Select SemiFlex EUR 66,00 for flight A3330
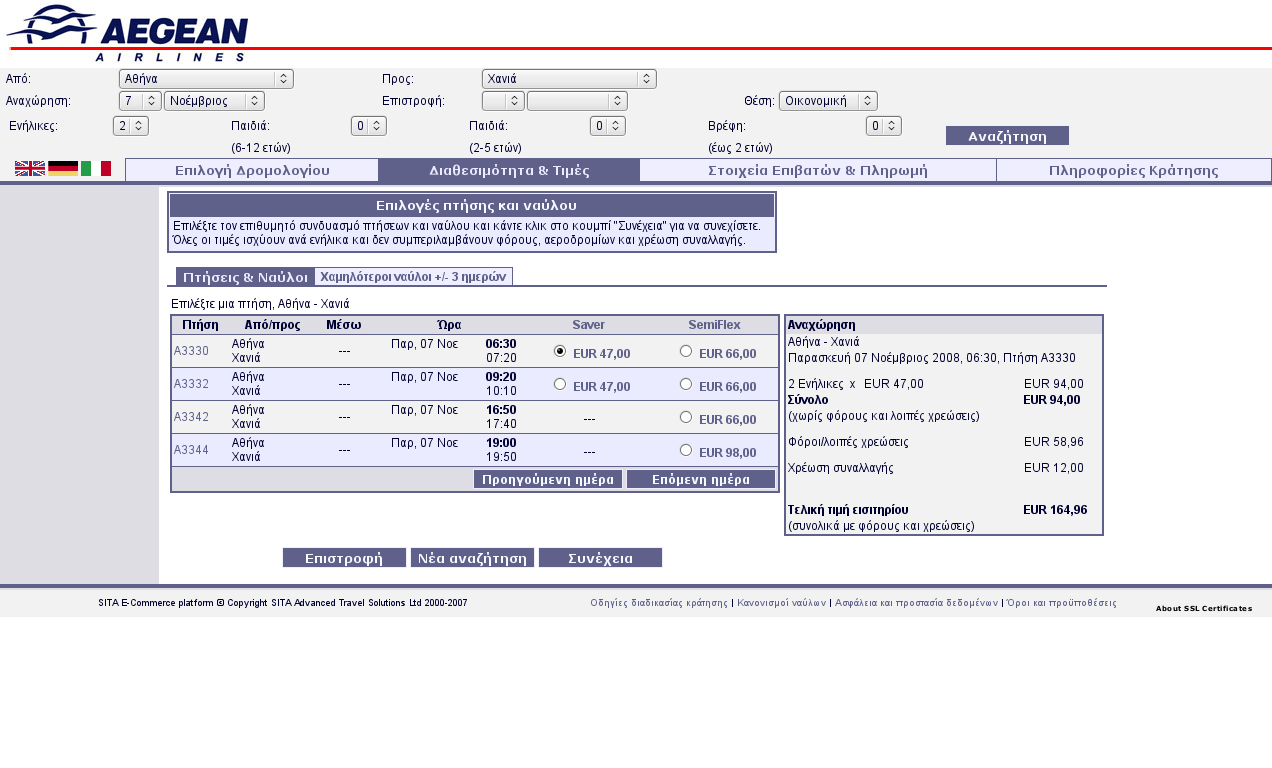The width and height of the screenshot is (1272, 768). [x=686, y=351]
